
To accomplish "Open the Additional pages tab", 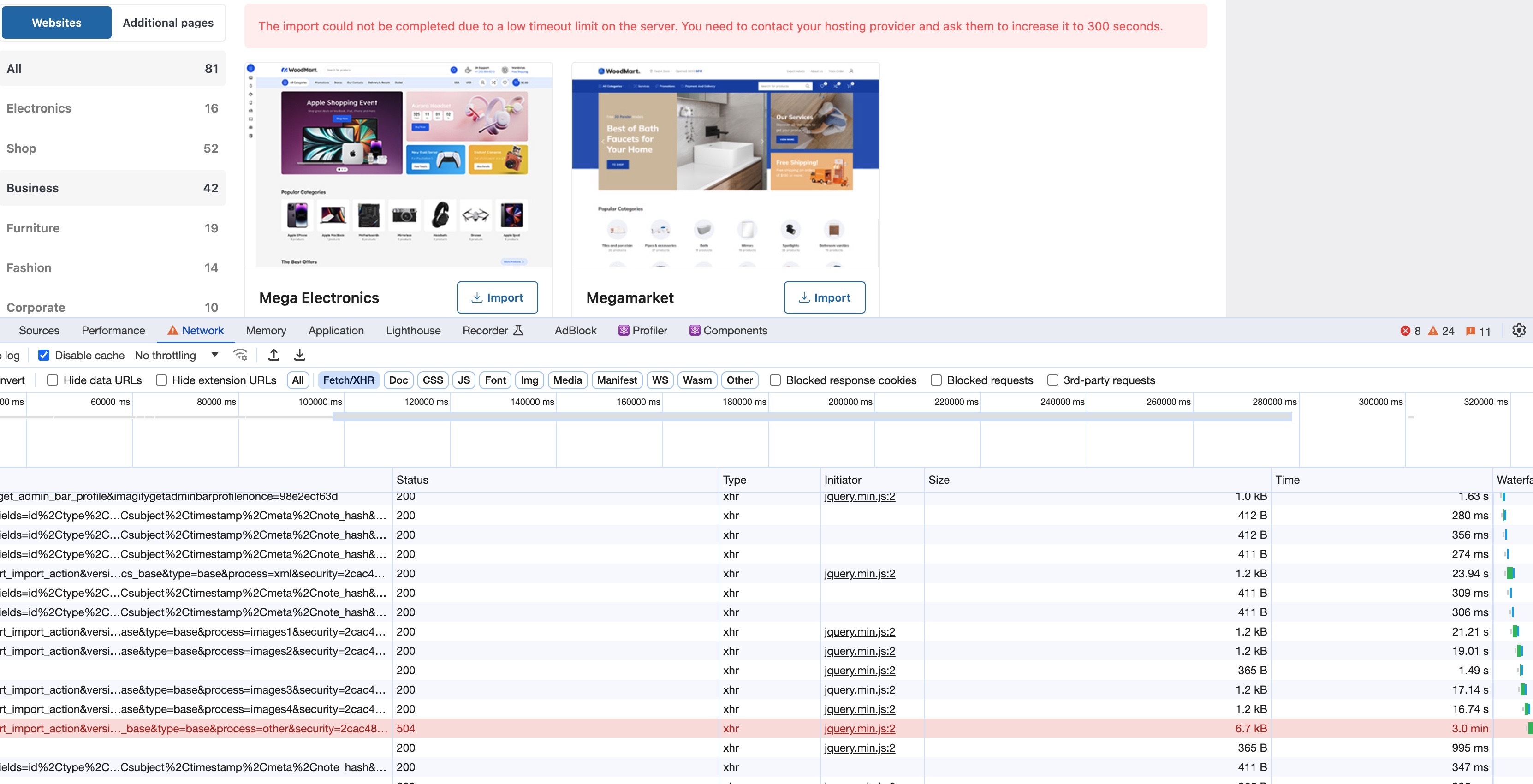I will (168, 23).
